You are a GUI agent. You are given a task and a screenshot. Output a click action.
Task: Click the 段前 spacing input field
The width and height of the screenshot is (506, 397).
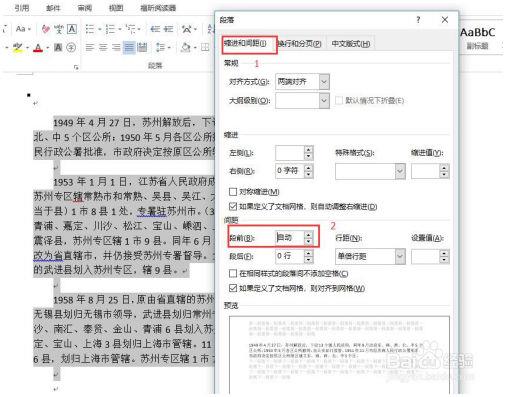coord(289,238)
